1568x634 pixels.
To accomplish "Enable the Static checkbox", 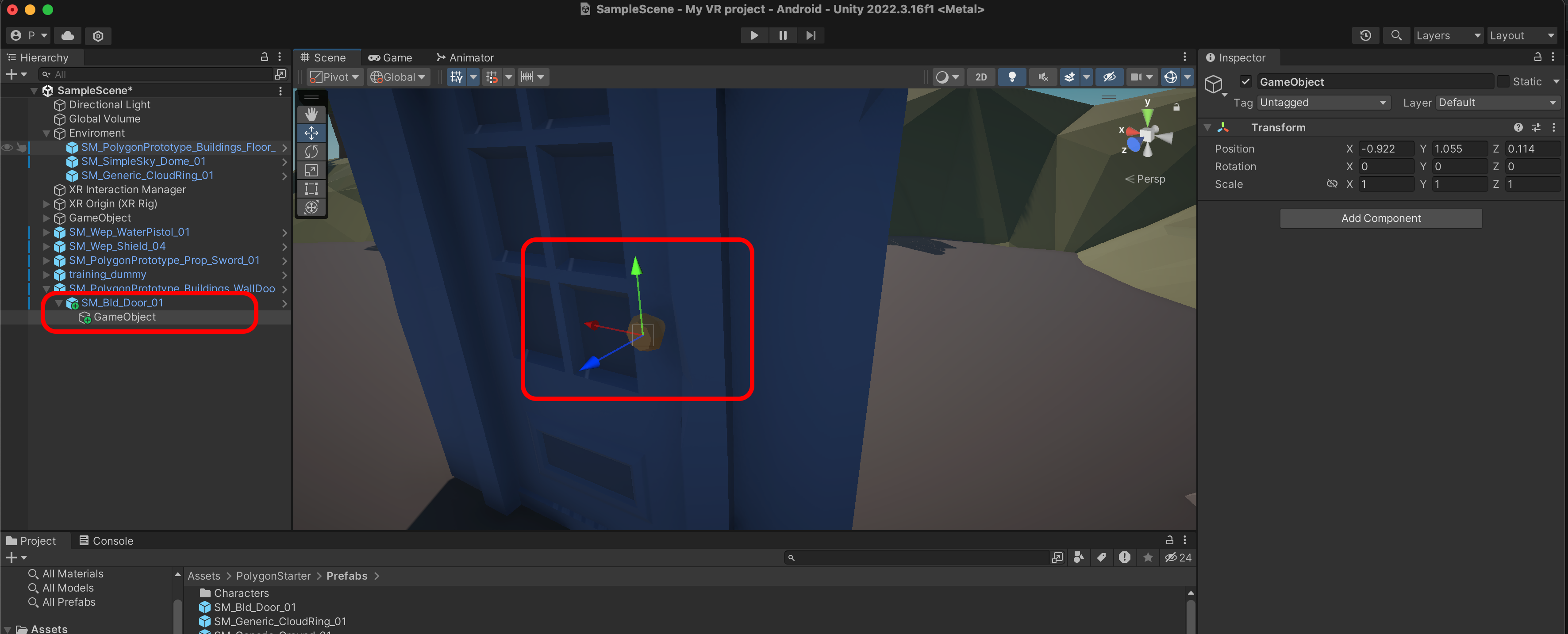I will [x=1503, y=81].
